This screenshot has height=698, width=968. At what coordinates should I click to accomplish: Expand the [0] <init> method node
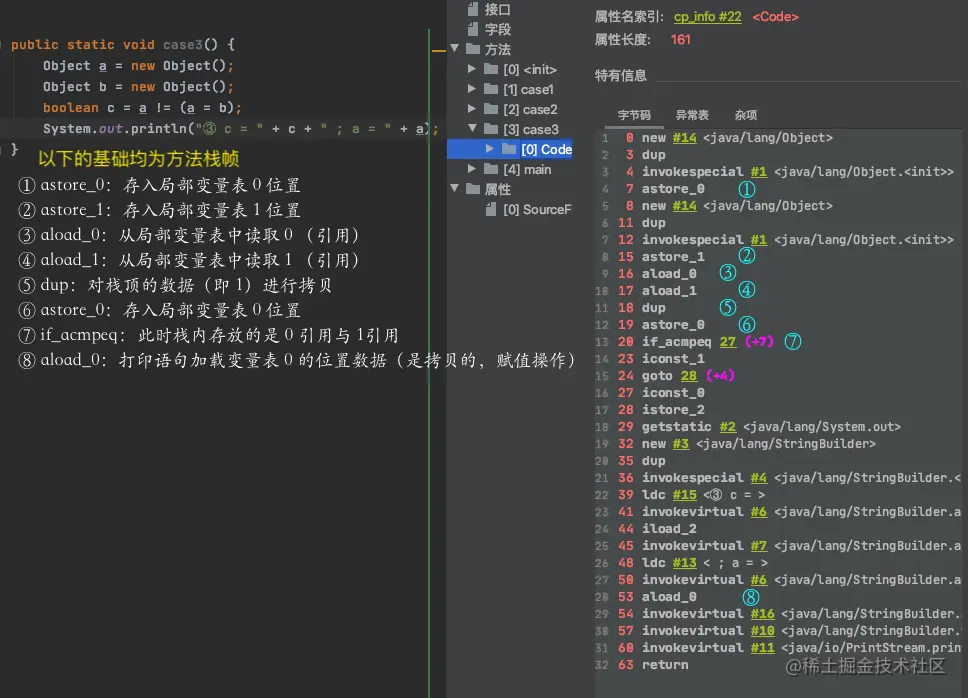pos(472,69)
